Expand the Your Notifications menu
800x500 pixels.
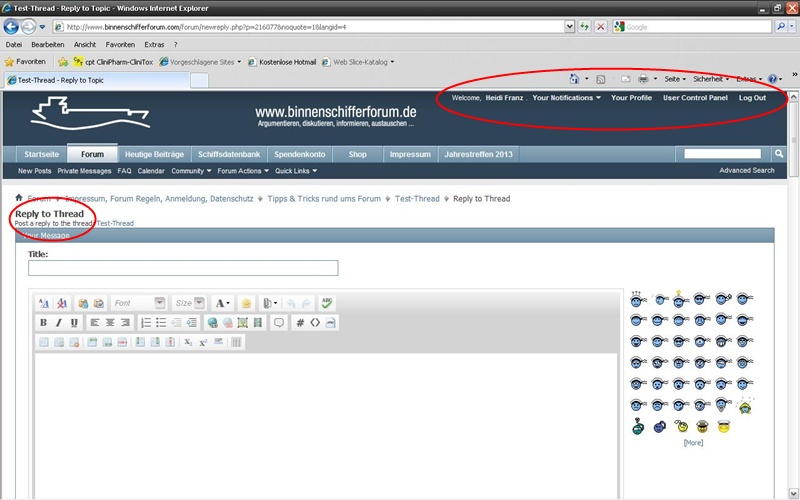pyautogui.click(x=566, y=98)
